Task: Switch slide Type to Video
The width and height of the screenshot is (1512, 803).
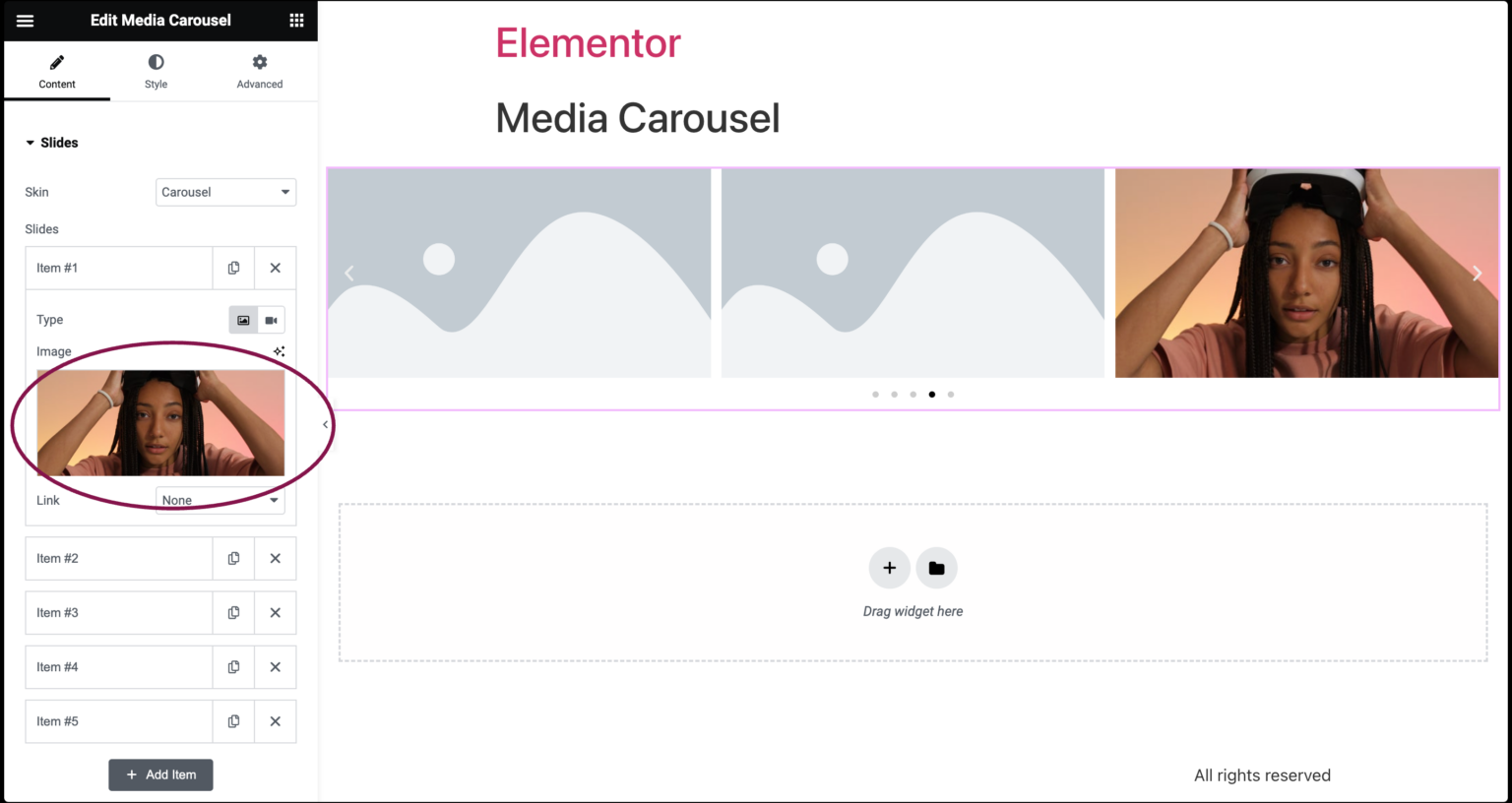Action: tap(271, 320)
